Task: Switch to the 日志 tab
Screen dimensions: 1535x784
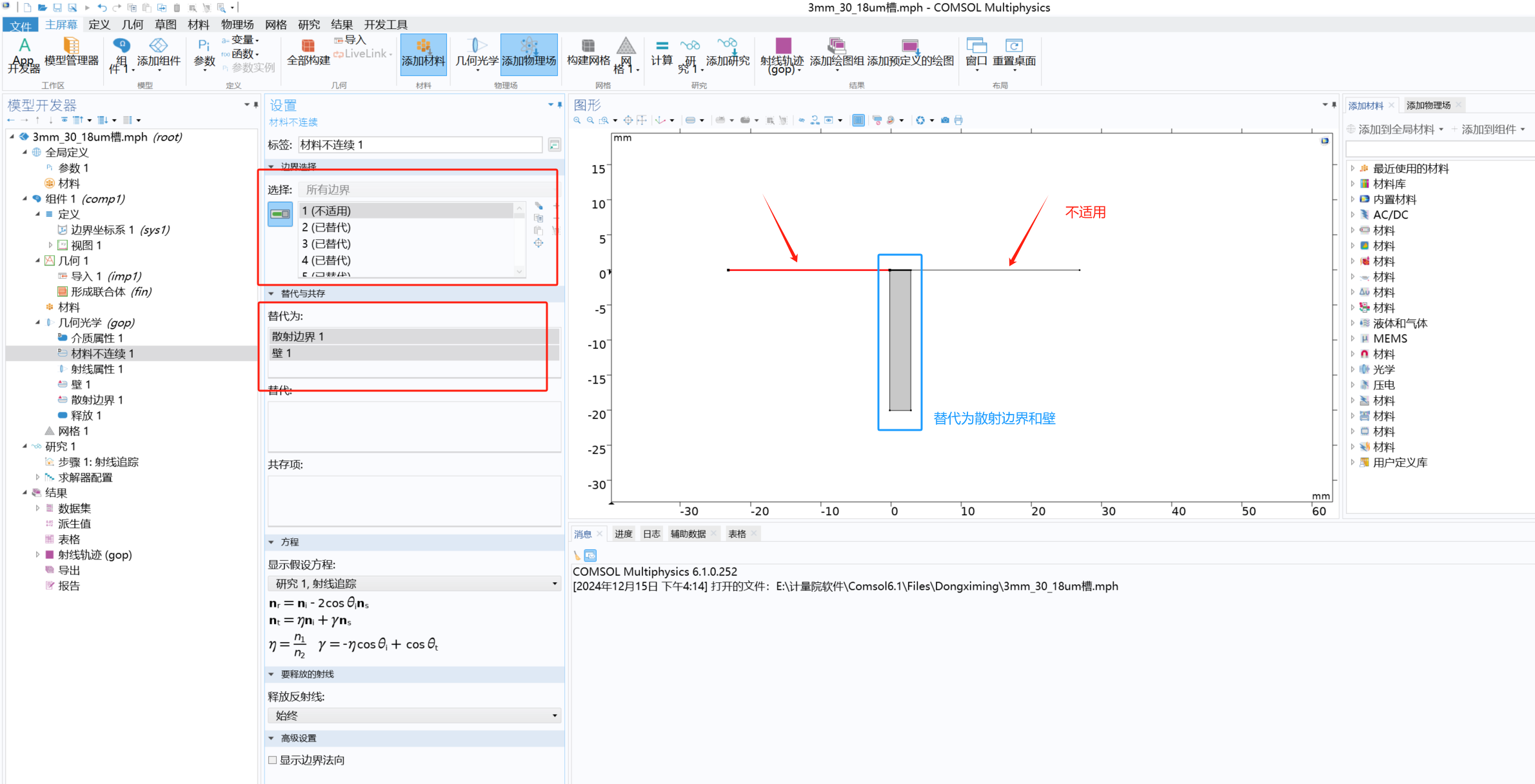Action: [651, 534]
